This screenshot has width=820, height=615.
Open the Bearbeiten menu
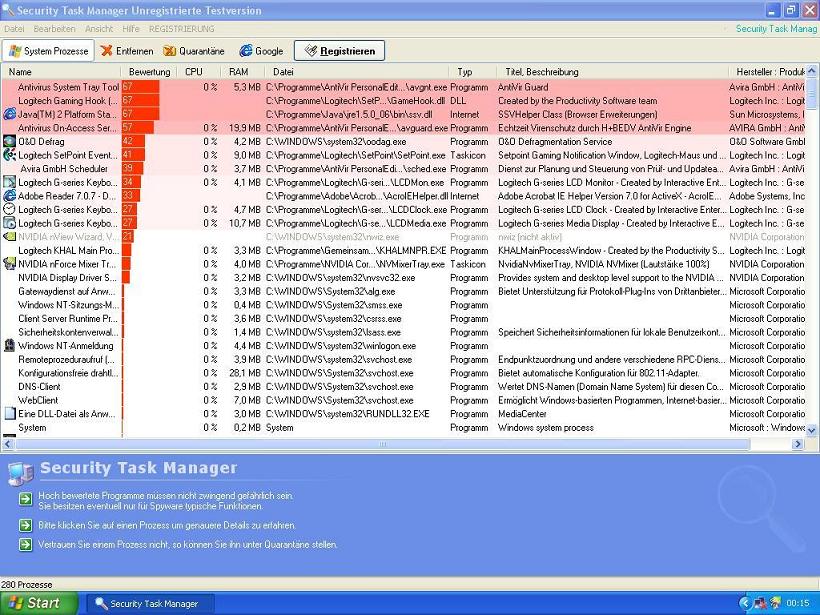(54, 29)
